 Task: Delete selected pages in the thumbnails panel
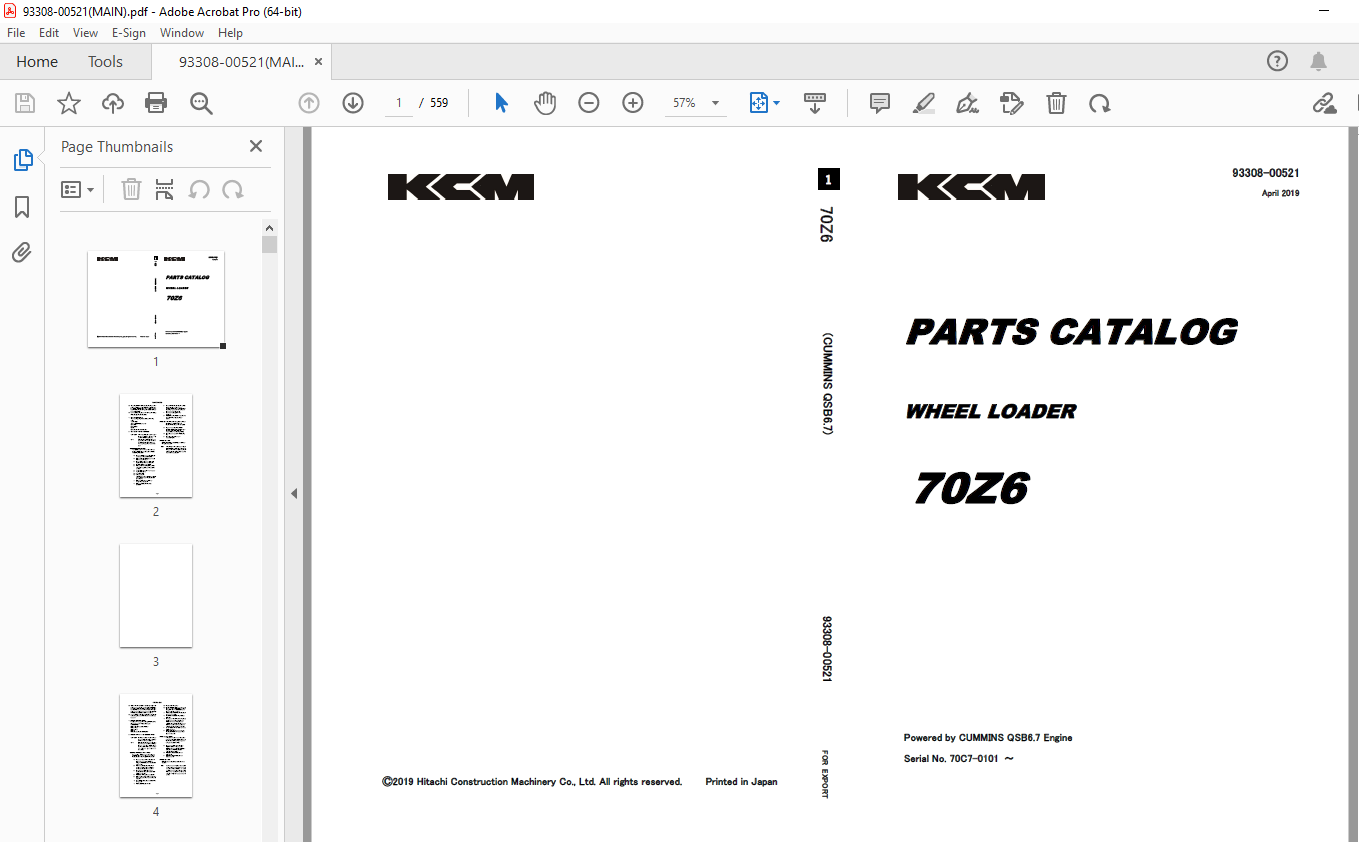pos(131,189)
